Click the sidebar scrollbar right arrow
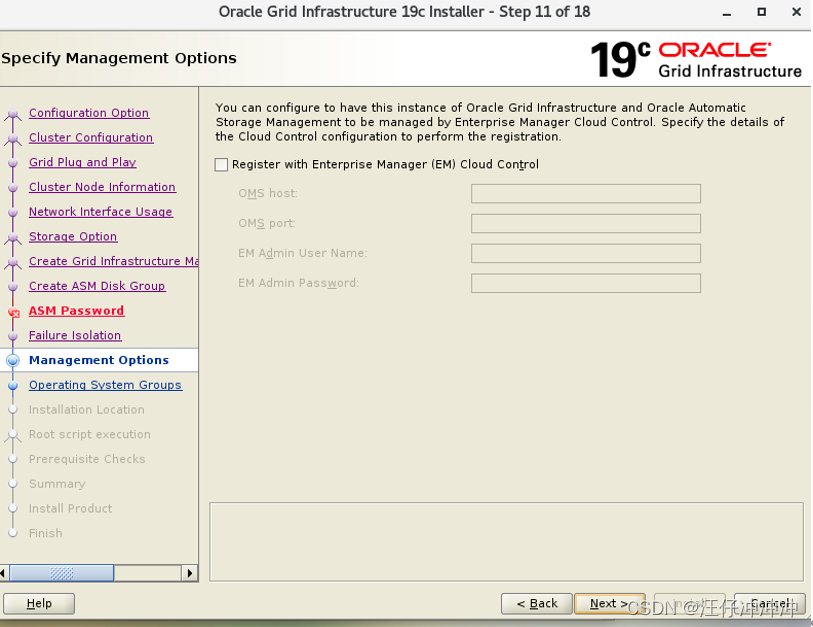The height and width of the screenshot is (627, 813). pyautogui.click(x=189, y=573)
